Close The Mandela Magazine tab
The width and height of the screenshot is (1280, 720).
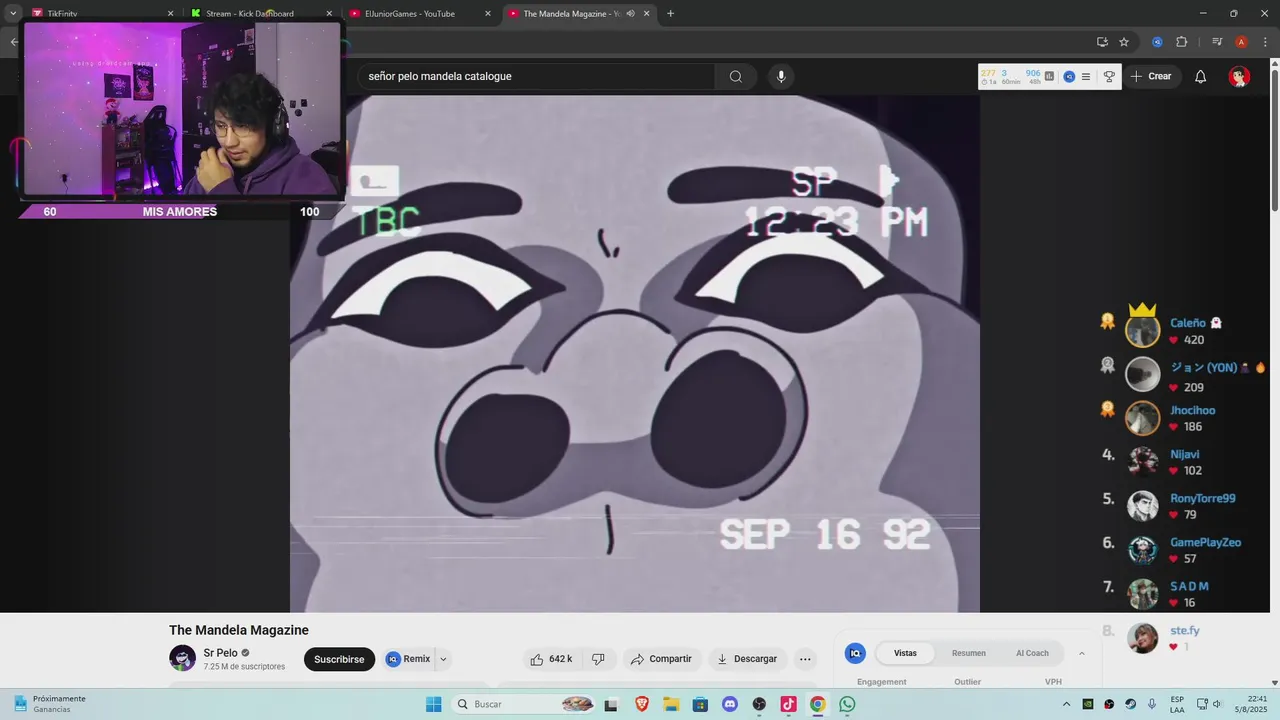(647, 14)
